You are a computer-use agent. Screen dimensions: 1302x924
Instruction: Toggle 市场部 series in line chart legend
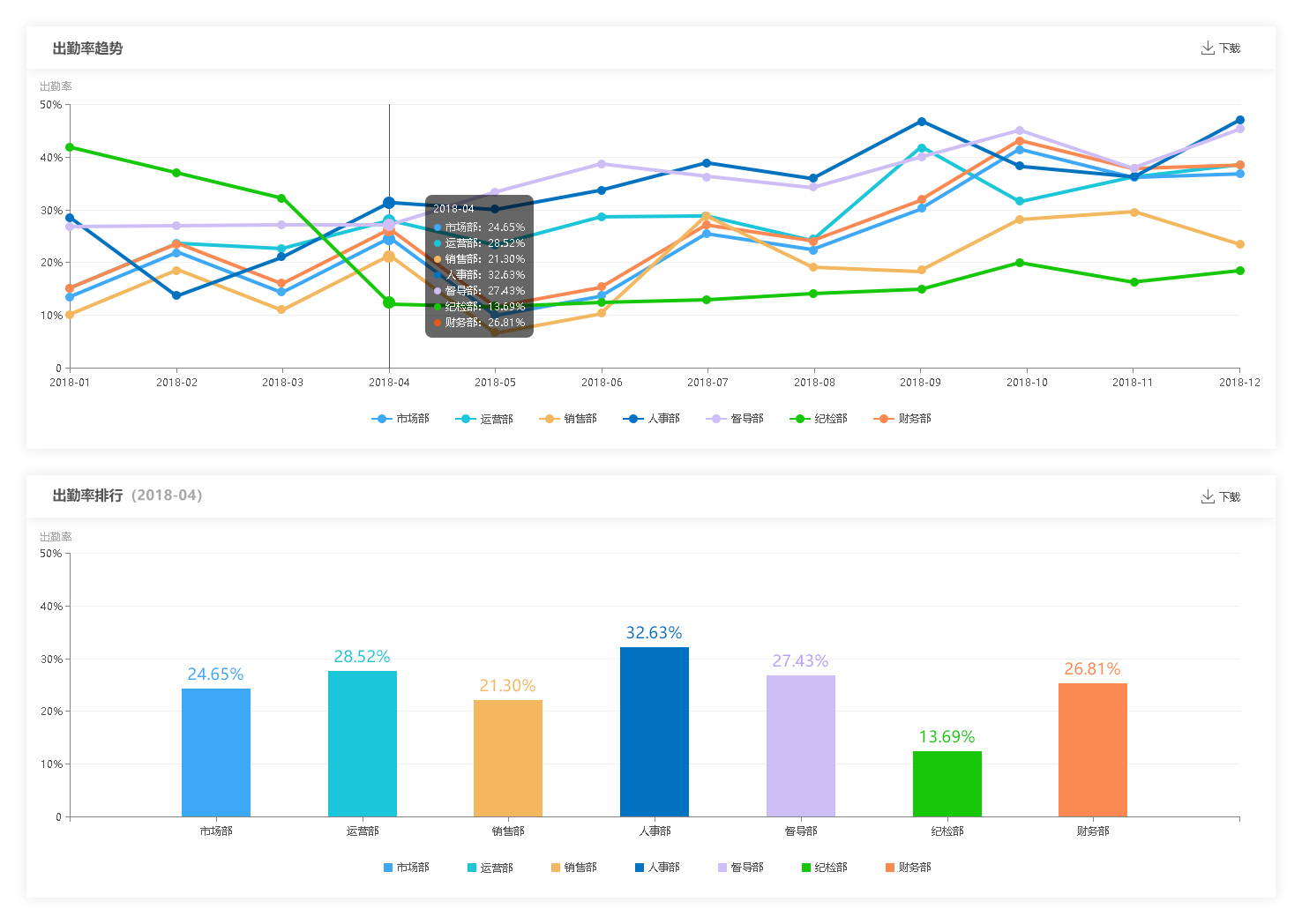click(400, 419)
